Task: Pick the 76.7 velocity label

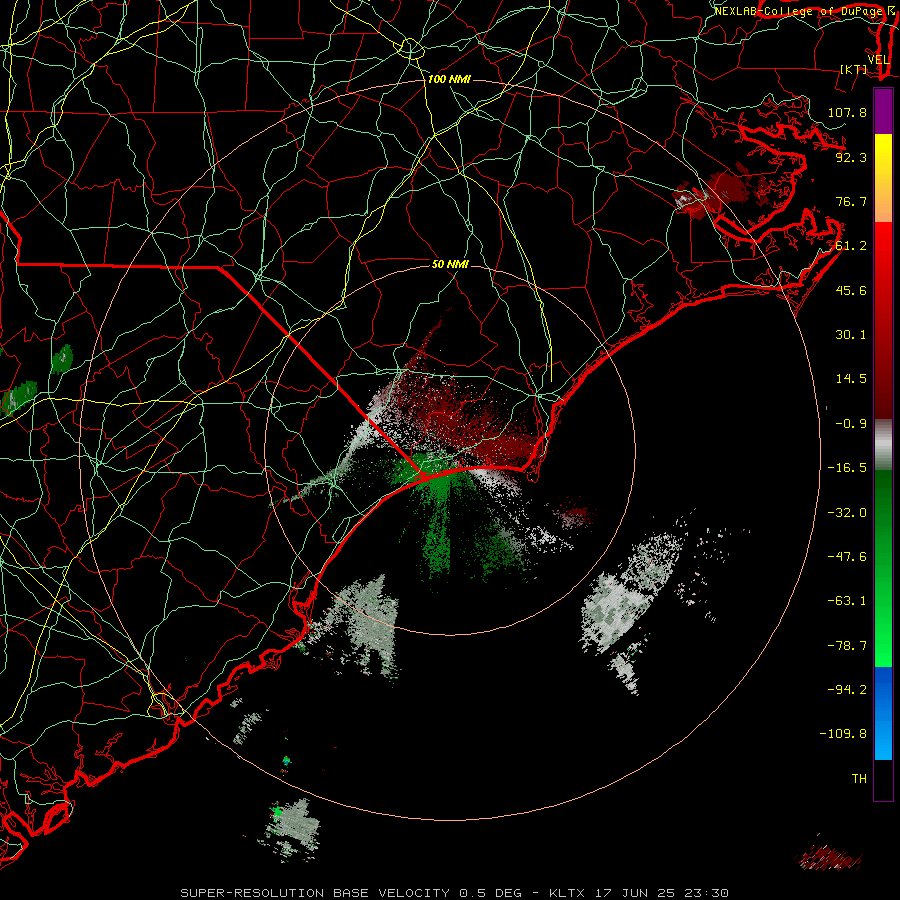Action: pos(851,201)
